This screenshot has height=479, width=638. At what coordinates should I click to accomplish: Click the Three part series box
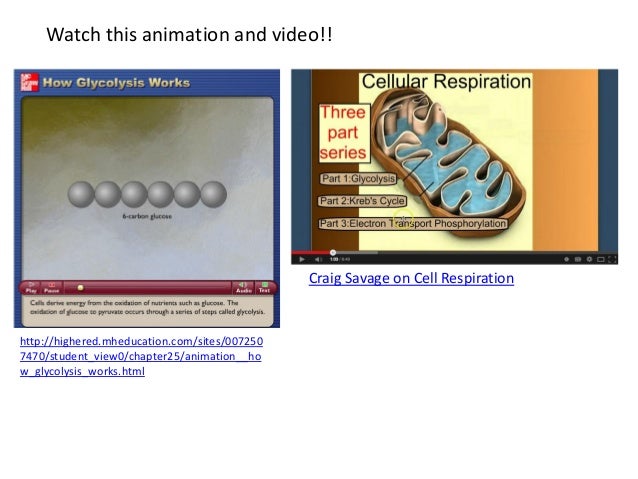(x=343, y=133)
